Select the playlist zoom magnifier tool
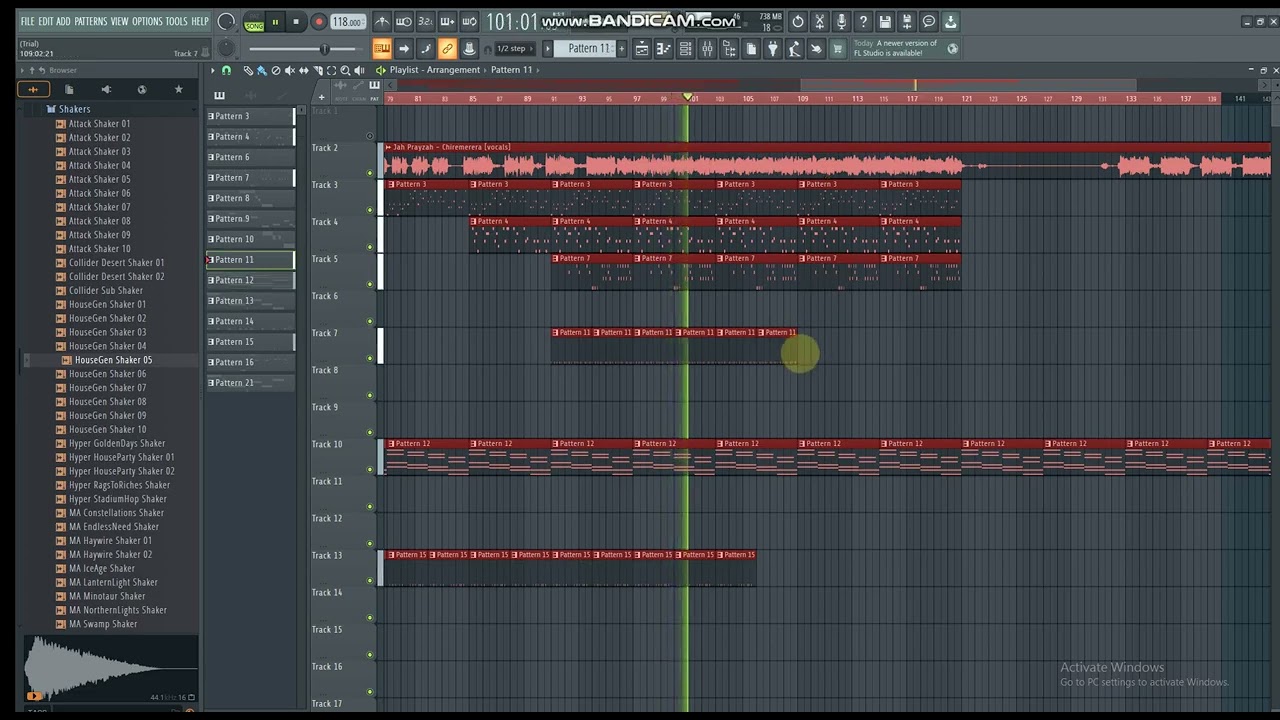 345,70
